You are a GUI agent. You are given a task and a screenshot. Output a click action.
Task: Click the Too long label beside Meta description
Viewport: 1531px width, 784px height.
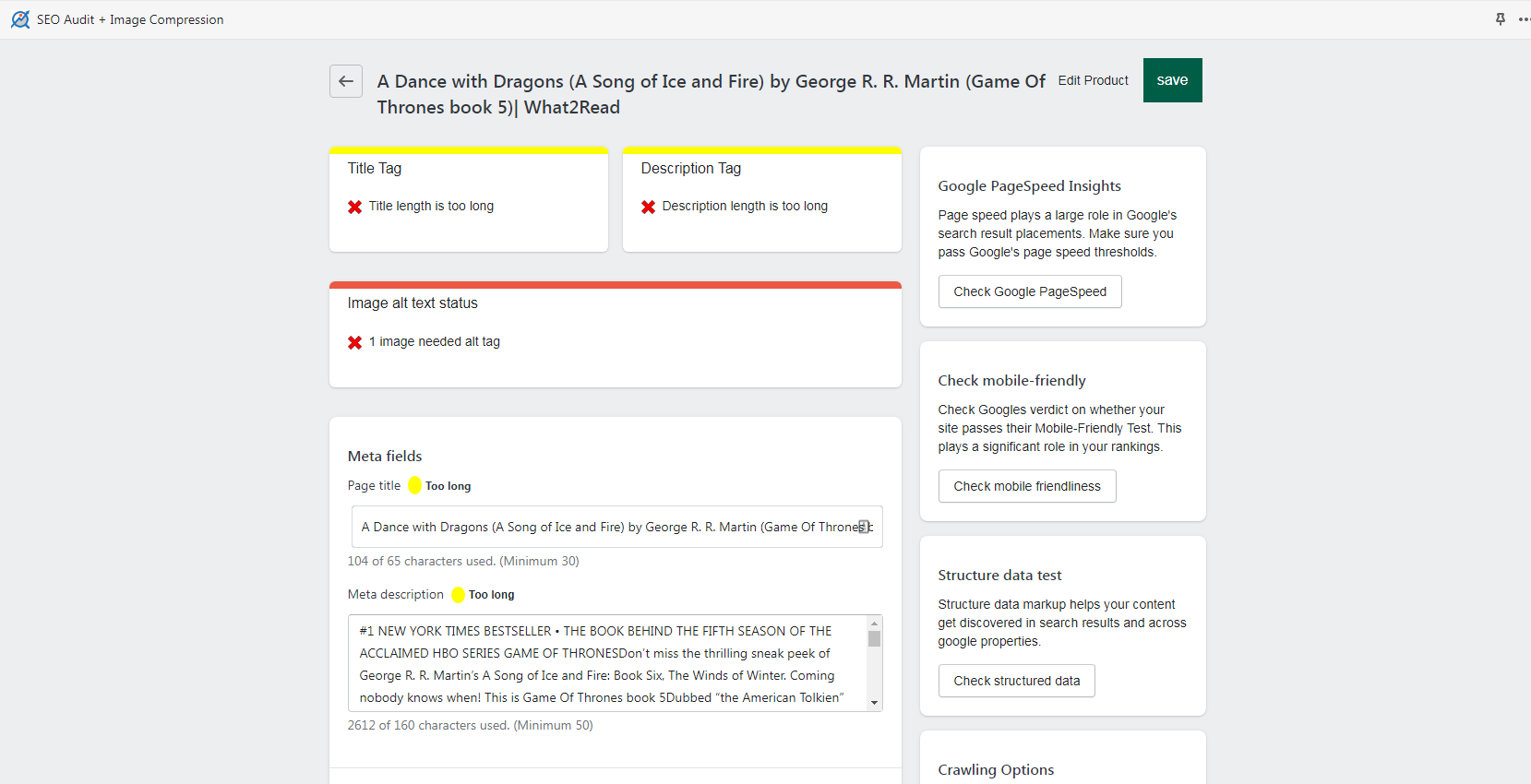click(491, 595)
